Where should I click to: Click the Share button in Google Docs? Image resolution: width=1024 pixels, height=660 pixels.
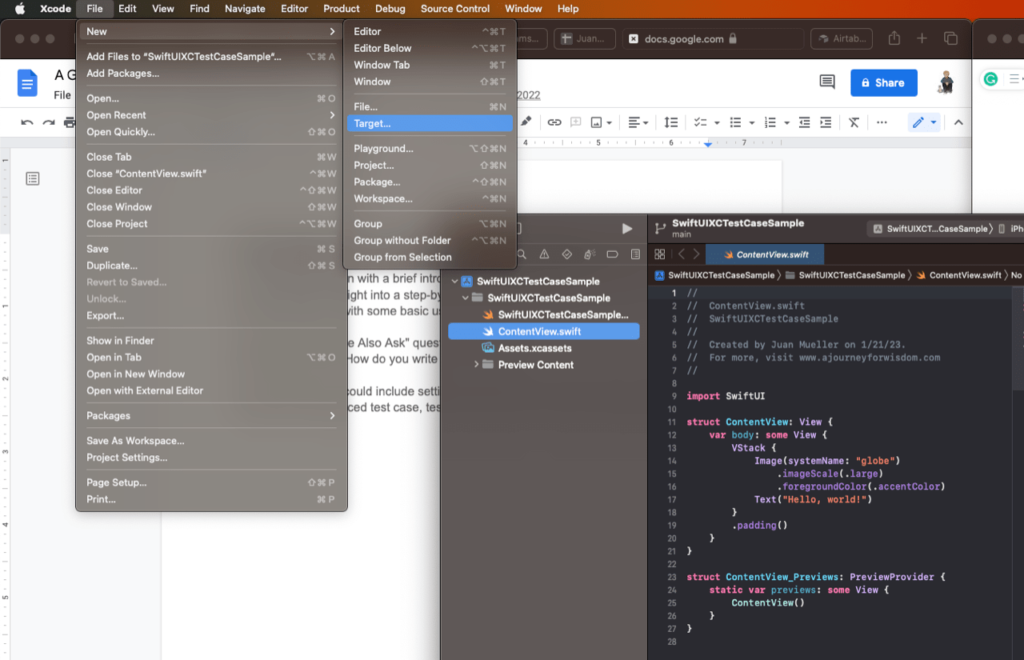click(884, 83)
